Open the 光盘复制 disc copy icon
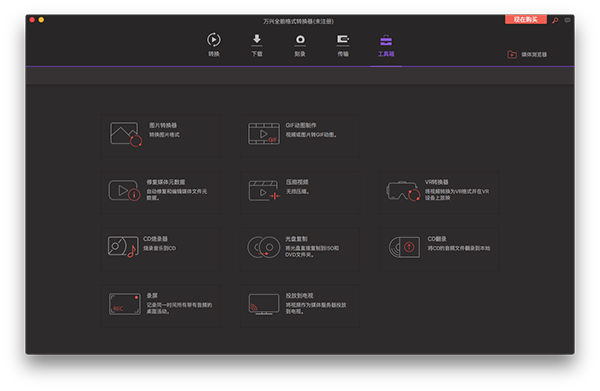600x391 pixels. click(x=264, y=247)
